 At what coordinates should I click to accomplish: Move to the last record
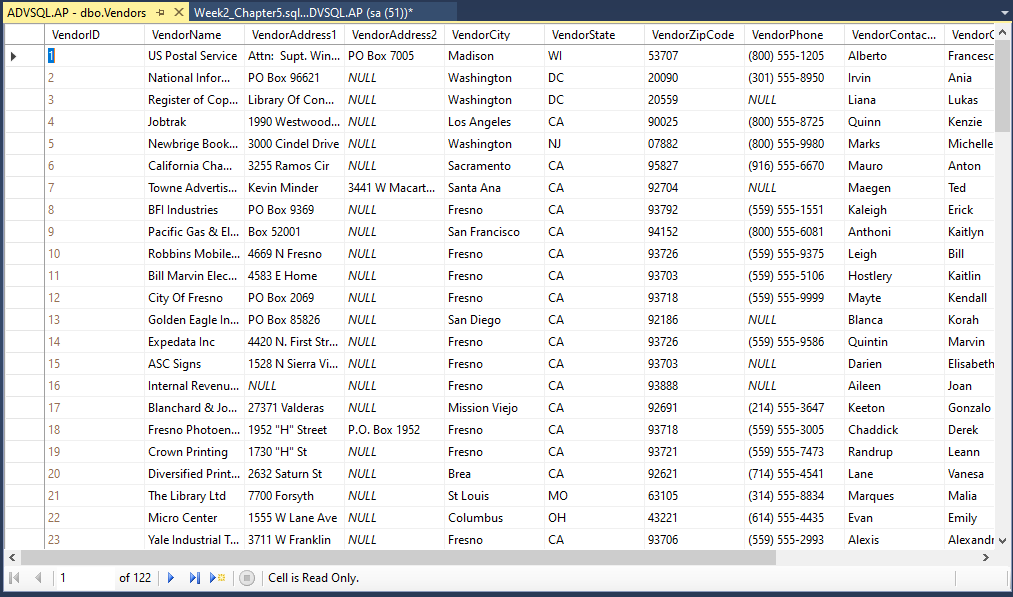coord(194,577)
